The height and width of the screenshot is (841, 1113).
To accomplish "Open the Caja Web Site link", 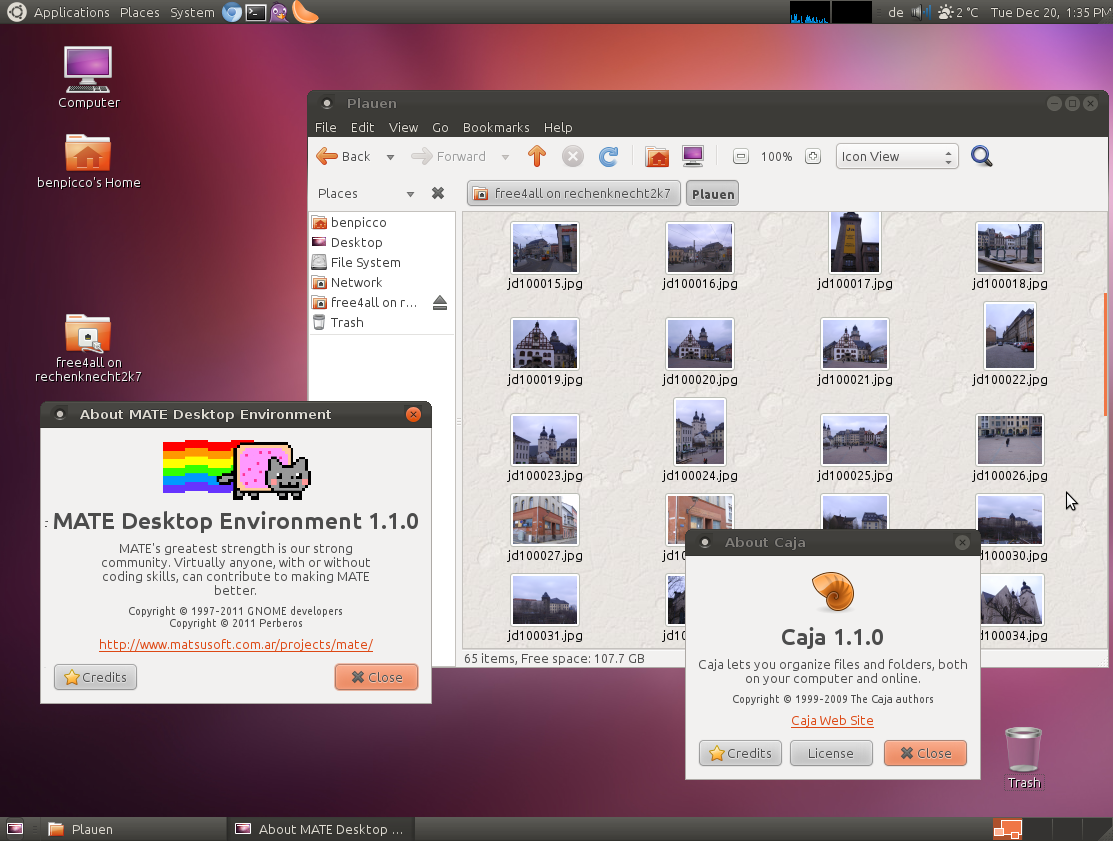I will (832, 720).
